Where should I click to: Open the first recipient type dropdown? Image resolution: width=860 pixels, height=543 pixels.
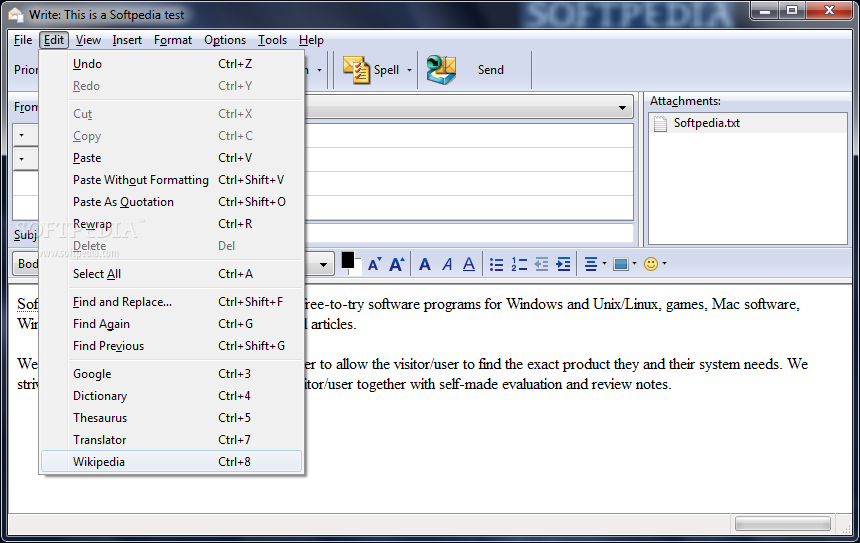click(21, 135)
